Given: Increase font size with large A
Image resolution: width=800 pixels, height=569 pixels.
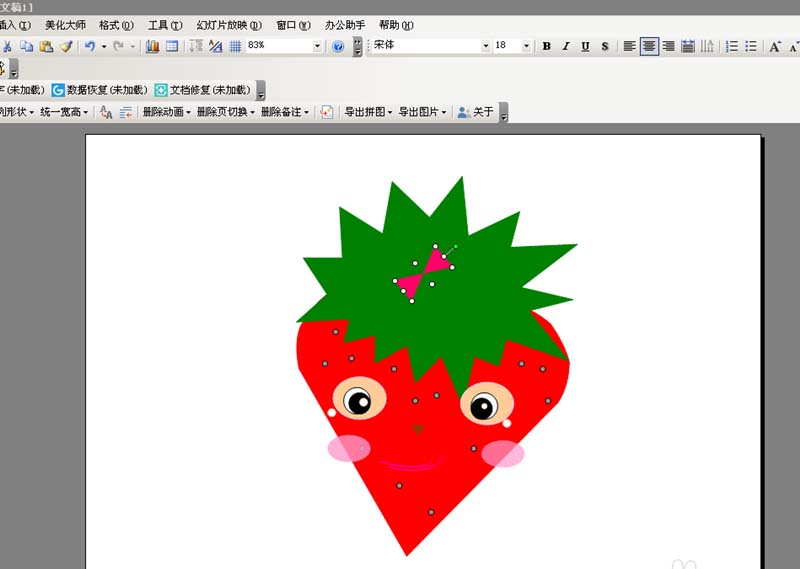Looking at the screenshot, I should coord(775,46).
